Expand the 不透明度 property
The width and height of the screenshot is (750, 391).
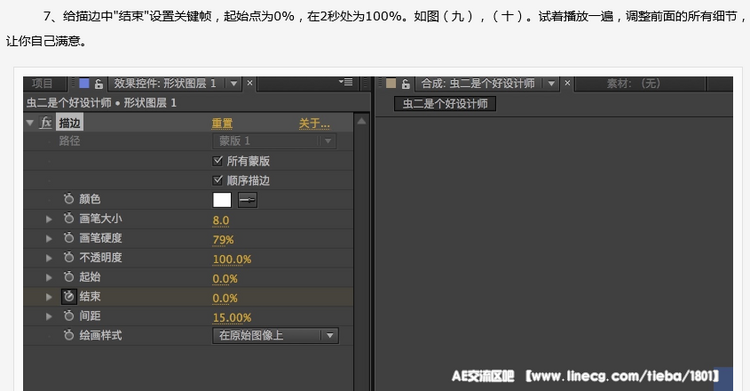(x=49, y=258)
